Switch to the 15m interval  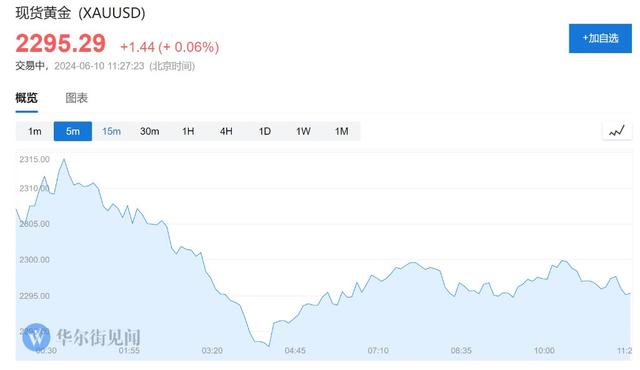[111, 131]
